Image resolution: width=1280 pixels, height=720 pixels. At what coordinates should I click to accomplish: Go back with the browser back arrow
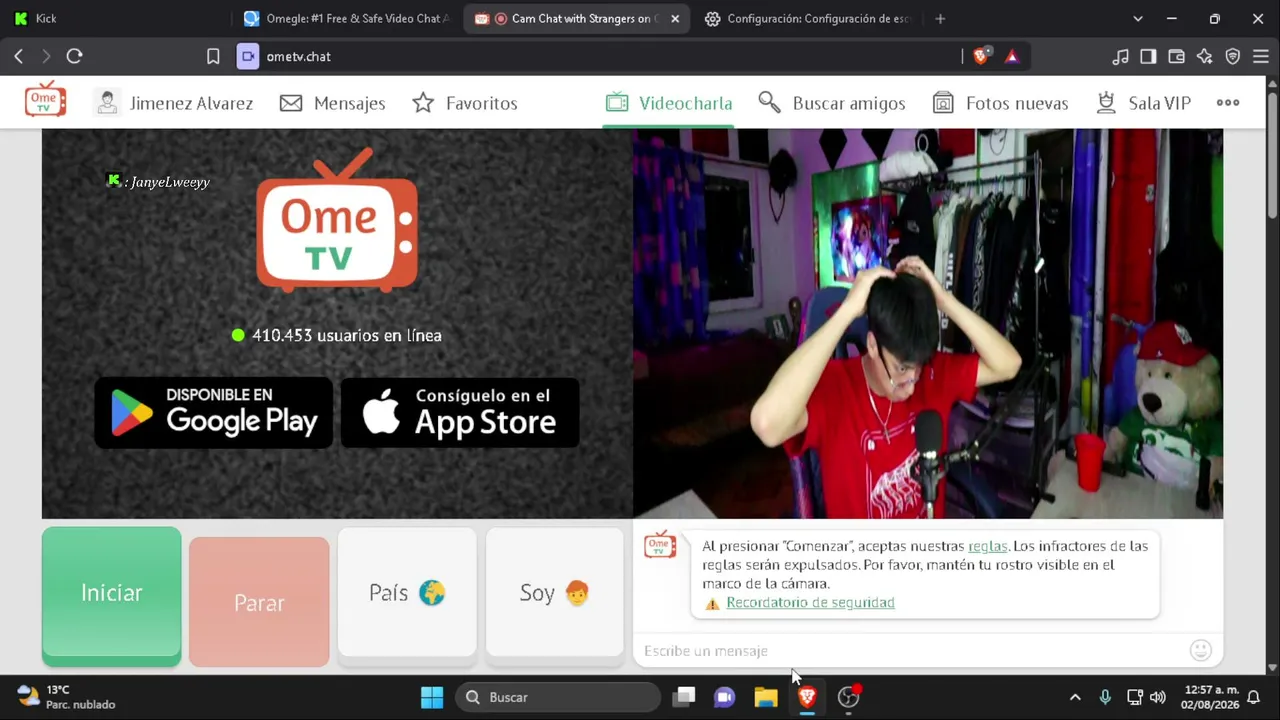pos(19,57)
